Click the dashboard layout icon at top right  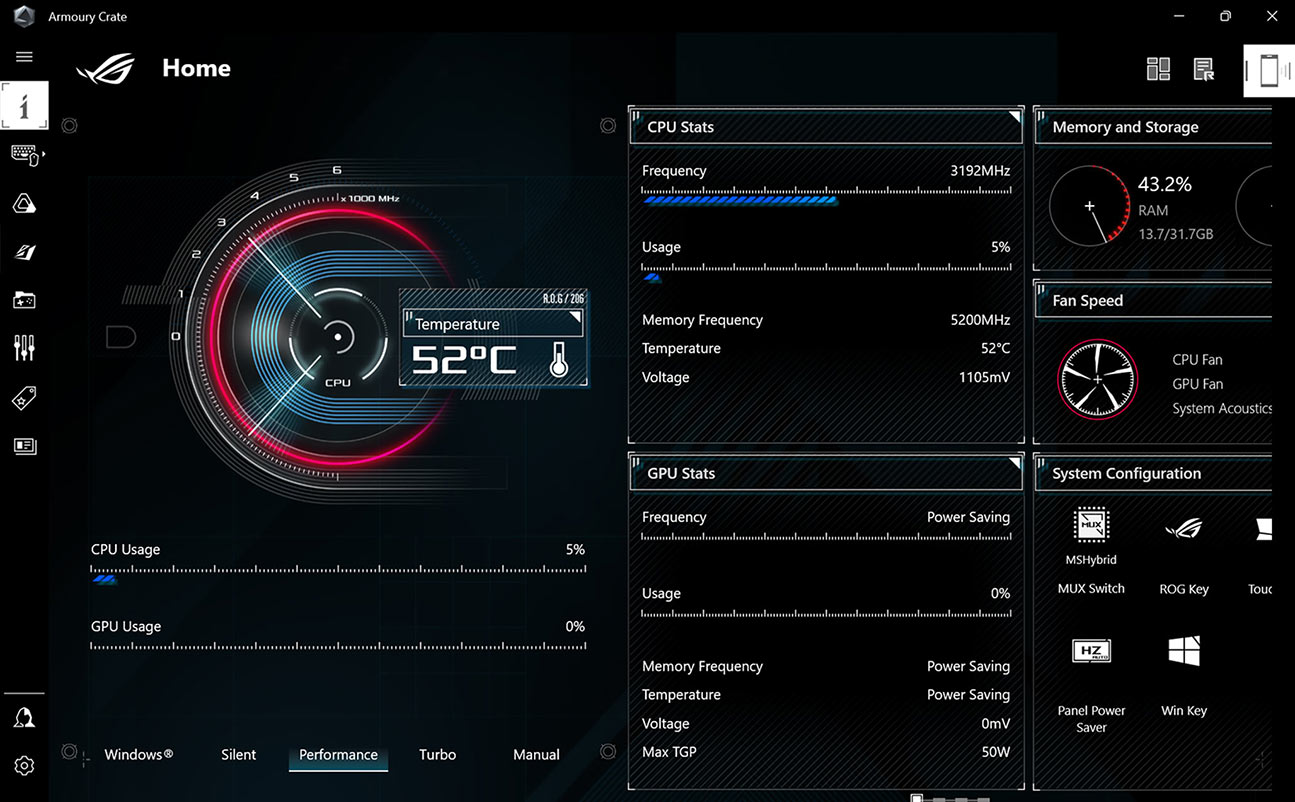click(1158, 68)
